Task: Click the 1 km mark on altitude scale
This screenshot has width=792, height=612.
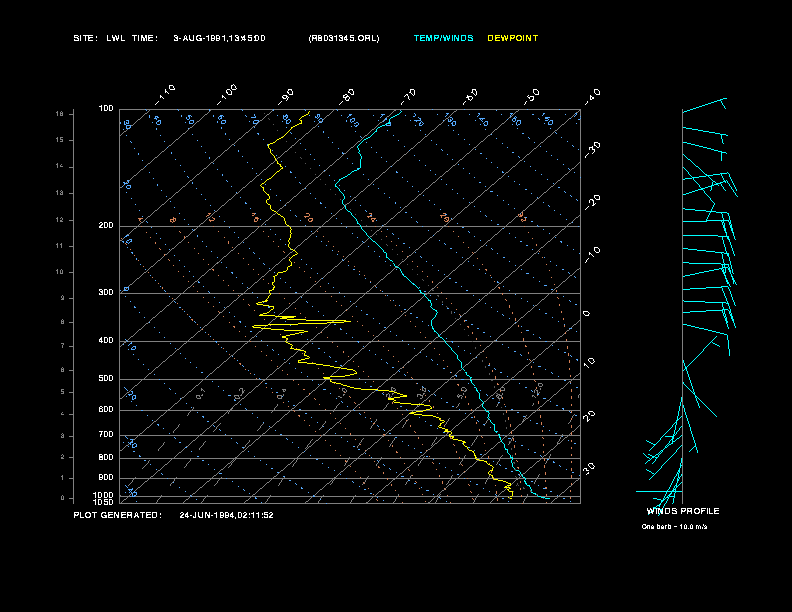Action: 63,478
